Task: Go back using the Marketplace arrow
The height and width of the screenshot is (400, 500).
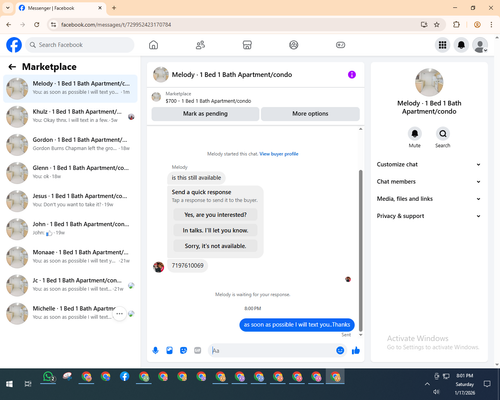Action: pos(12,67)
